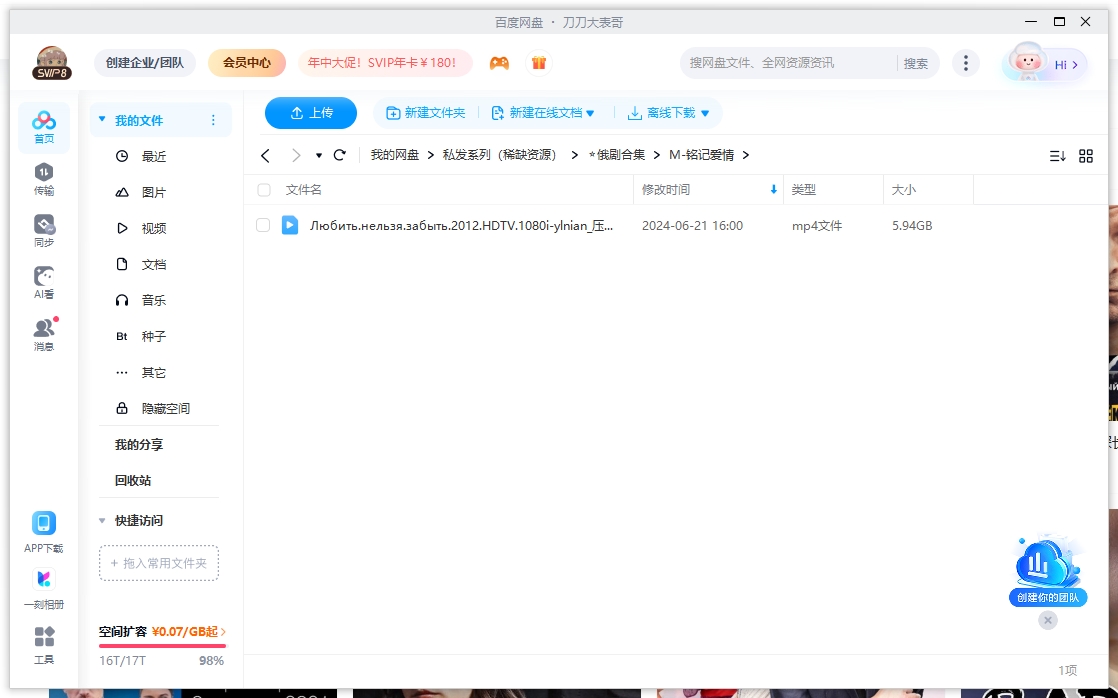
Task: Switch to grid view layout
Action: point(1086,155)
